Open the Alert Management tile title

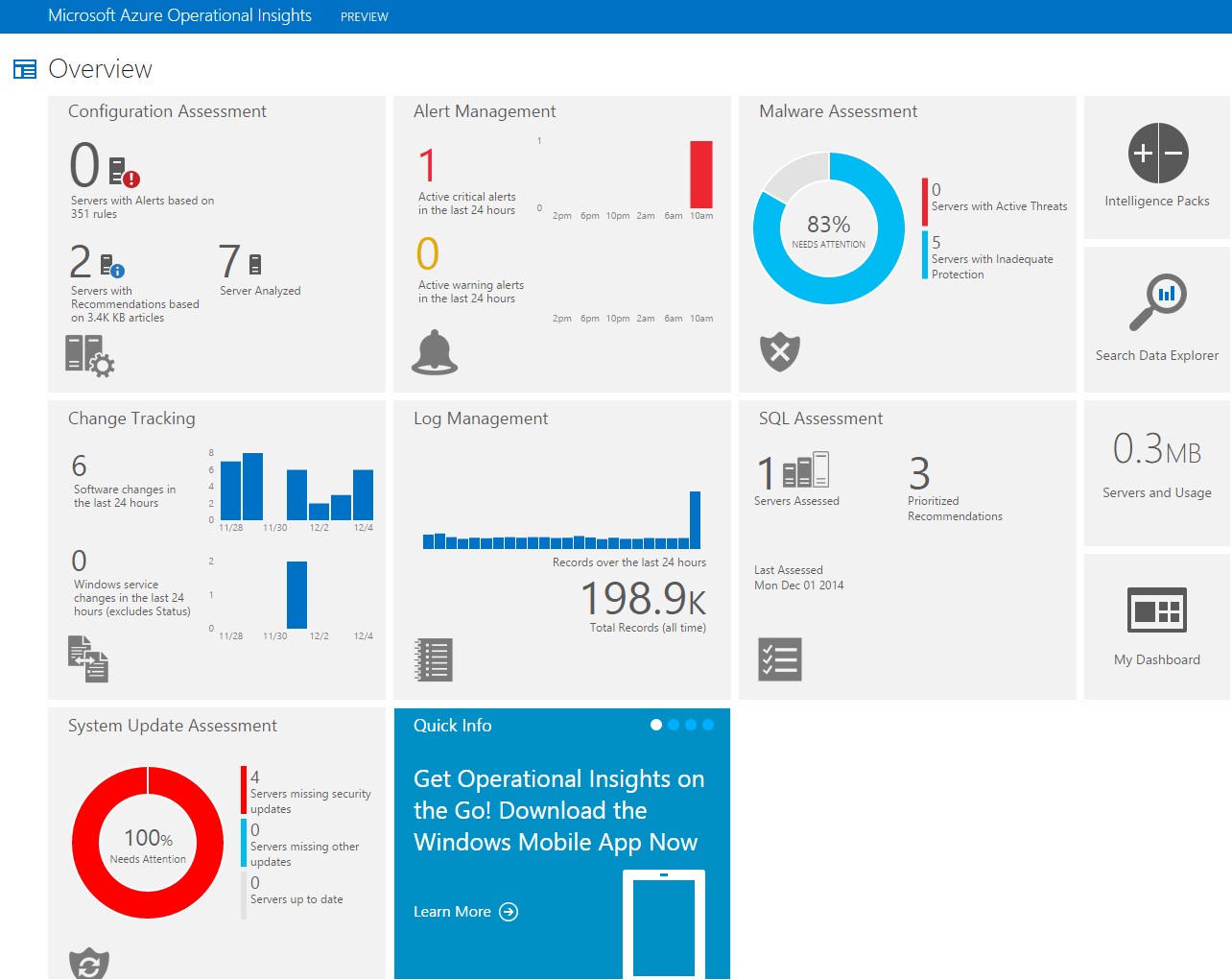(x=485, y=111)
